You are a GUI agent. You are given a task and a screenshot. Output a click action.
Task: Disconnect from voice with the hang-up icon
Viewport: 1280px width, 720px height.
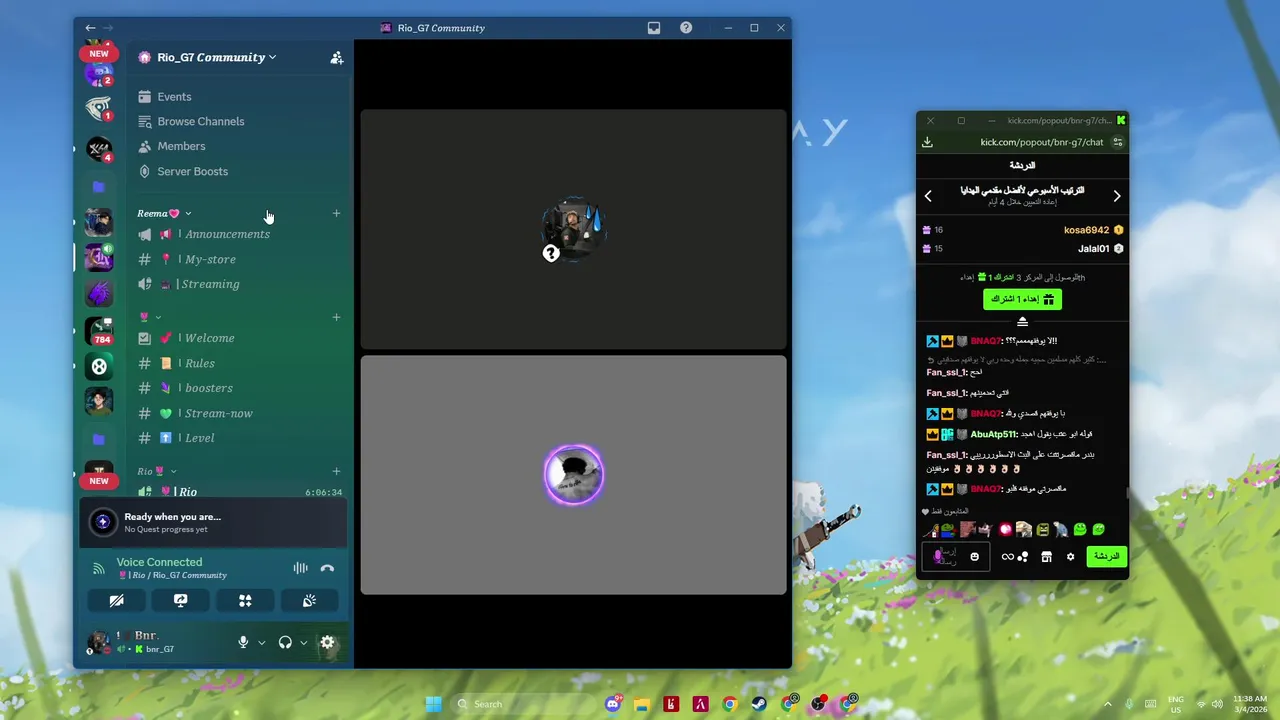327,568
